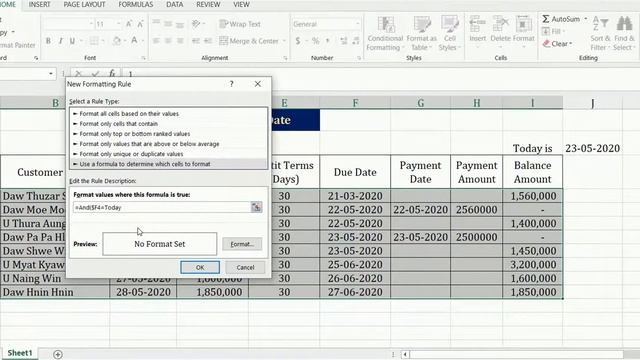The image size is (640, 360).
Task: Click the horizontal scrollbar left arrow
Action: coord(405,354)
